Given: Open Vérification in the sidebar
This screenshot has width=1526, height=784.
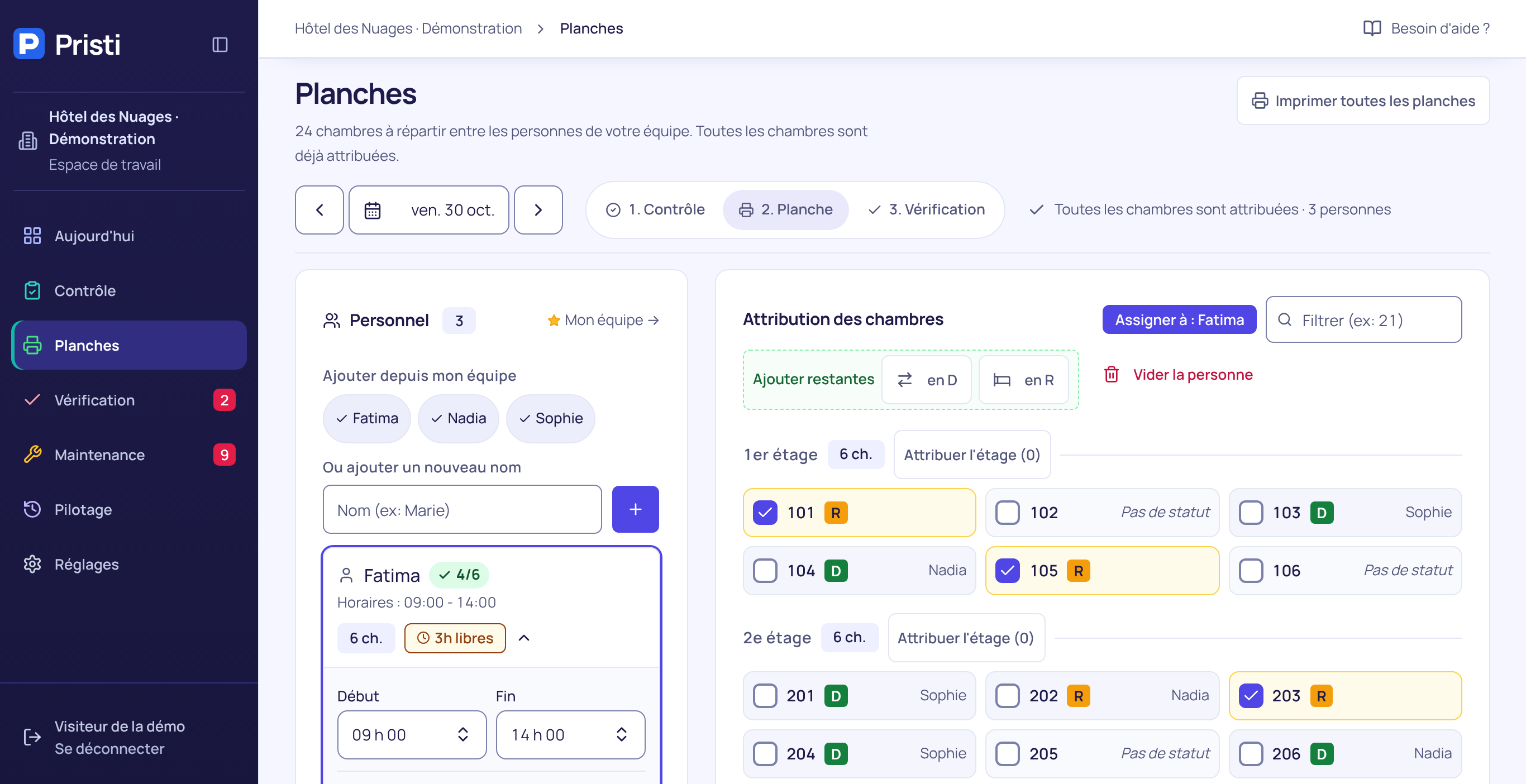Looking at the screenshot, I should (x=129, y=400).
